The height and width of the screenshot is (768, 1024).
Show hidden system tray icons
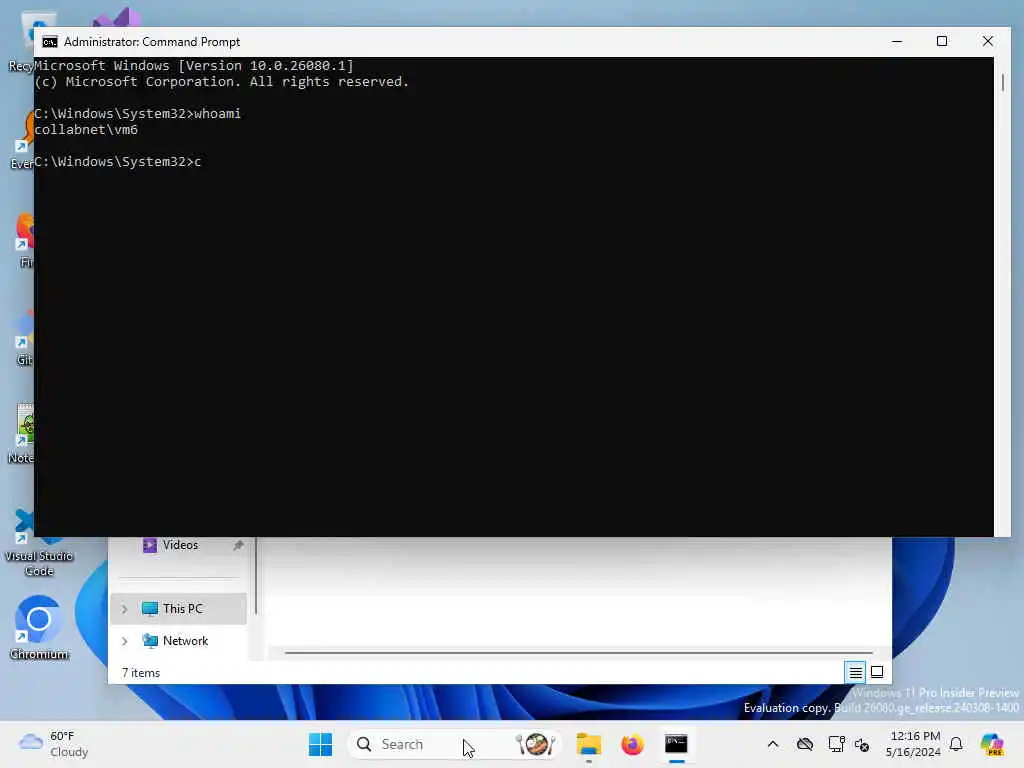point(773,744)
